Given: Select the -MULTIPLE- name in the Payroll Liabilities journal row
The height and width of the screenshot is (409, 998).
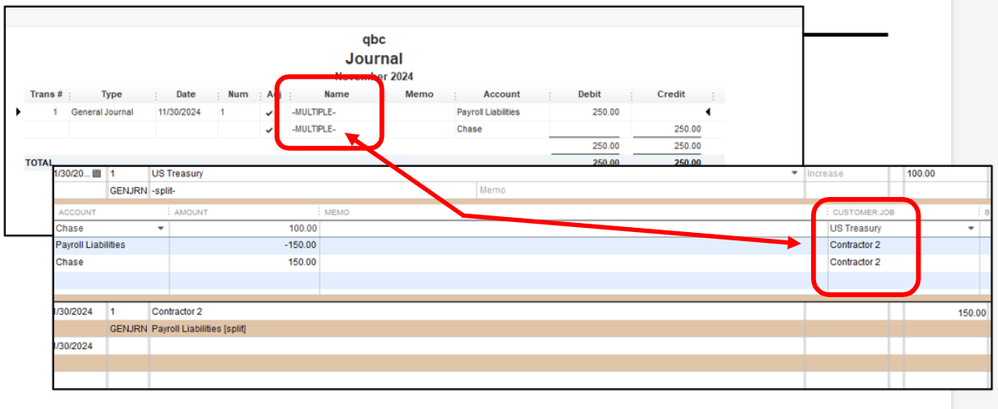Looking at the screenshot, I should [x=313, y=112].
